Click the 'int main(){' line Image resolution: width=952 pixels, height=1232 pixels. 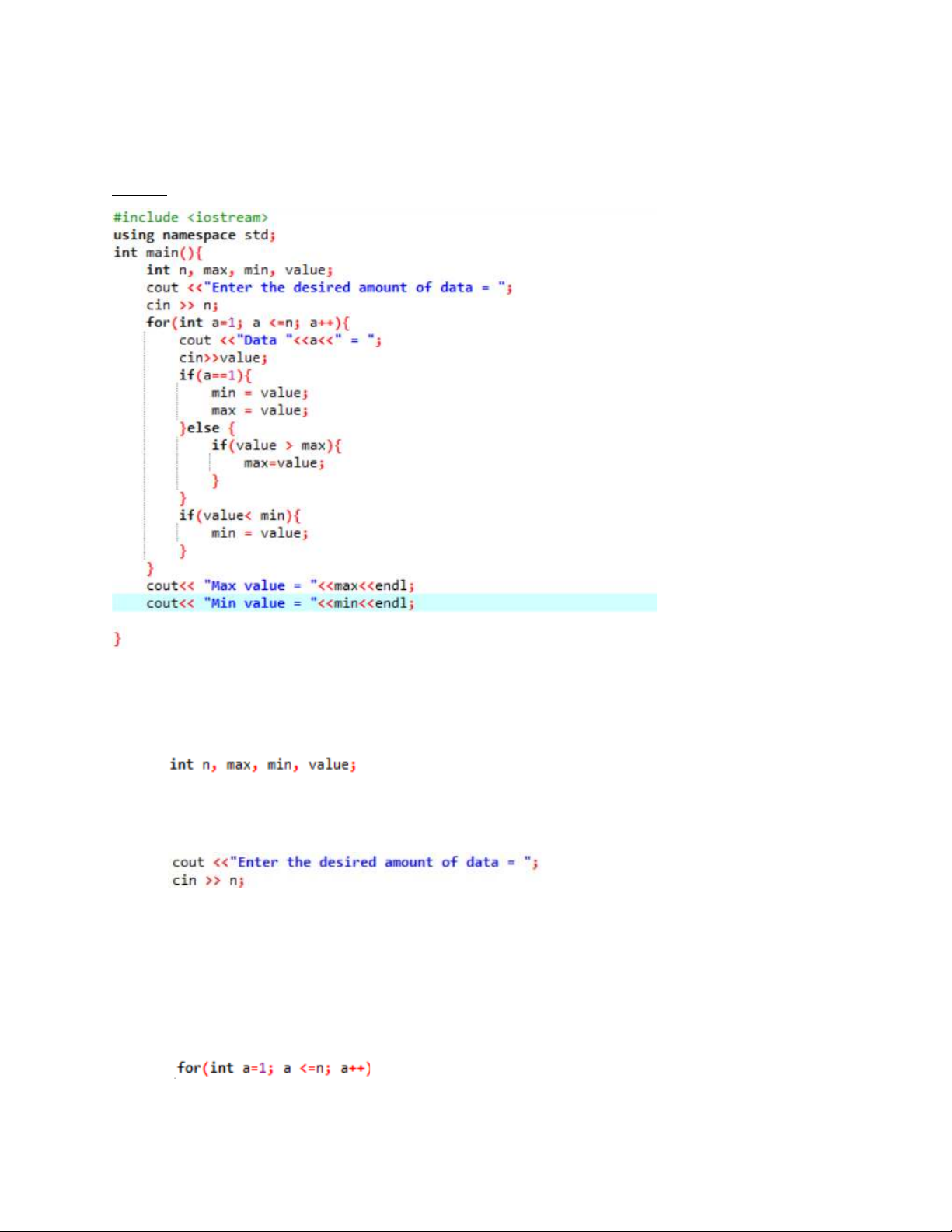158,253
